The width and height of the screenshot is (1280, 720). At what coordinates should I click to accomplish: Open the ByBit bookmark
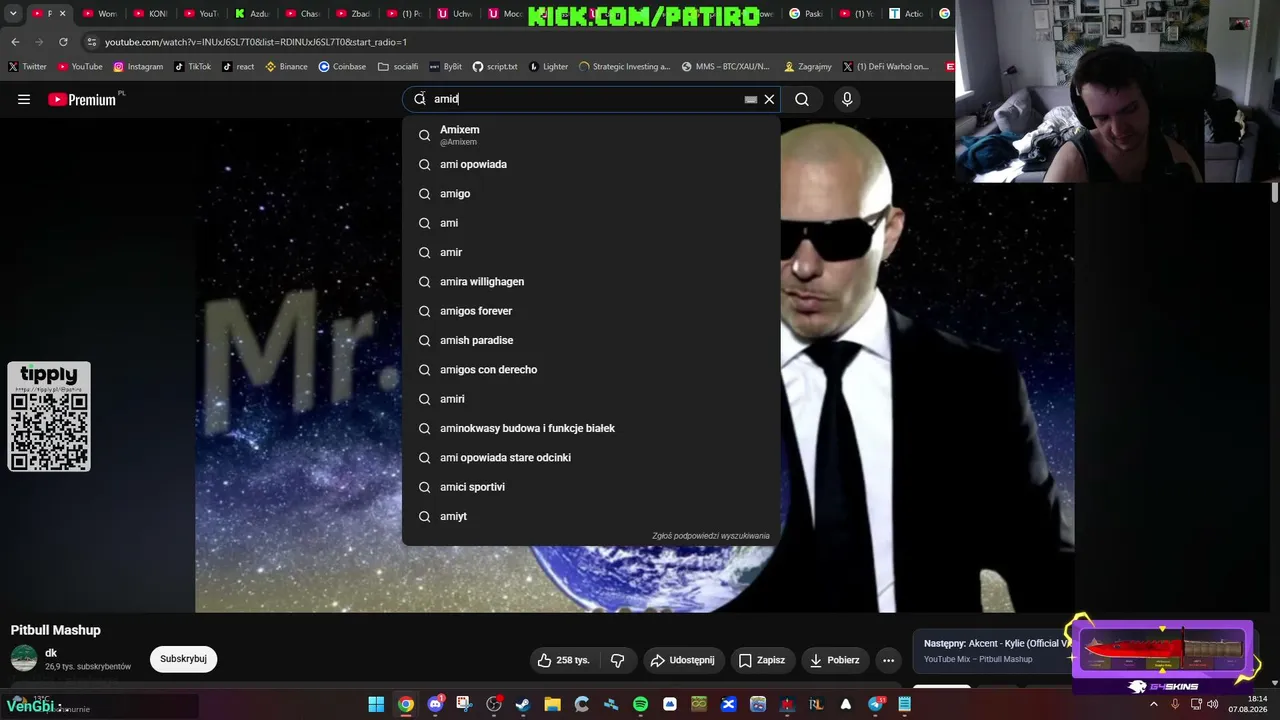point(445,67)
